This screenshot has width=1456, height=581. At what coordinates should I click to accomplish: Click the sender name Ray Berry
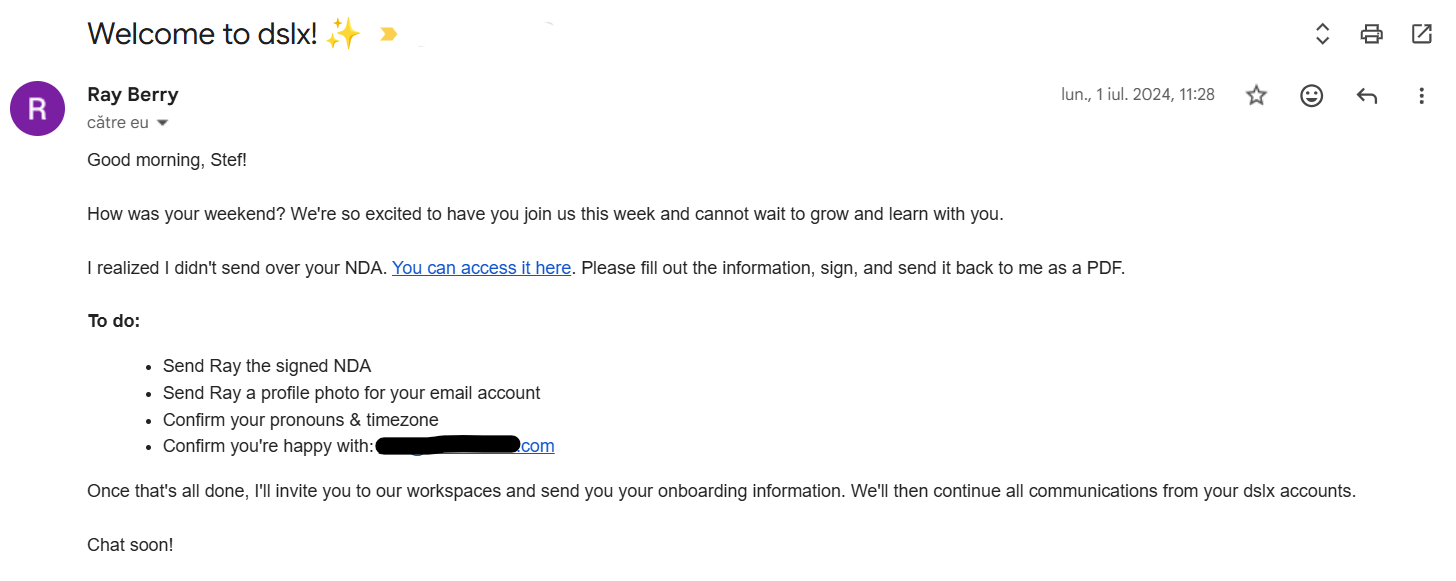click(x=133, y=95)
